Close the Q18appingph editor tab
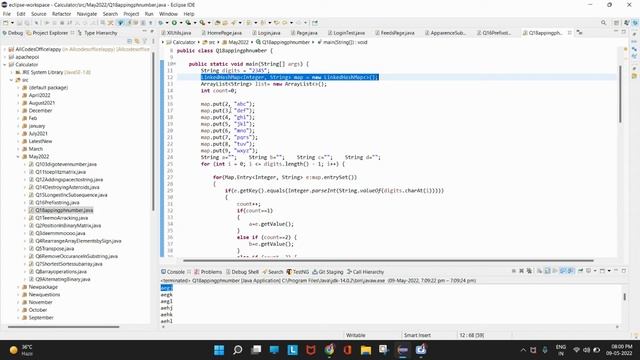This screenshot has height=360, width=640. pos(569,33)
